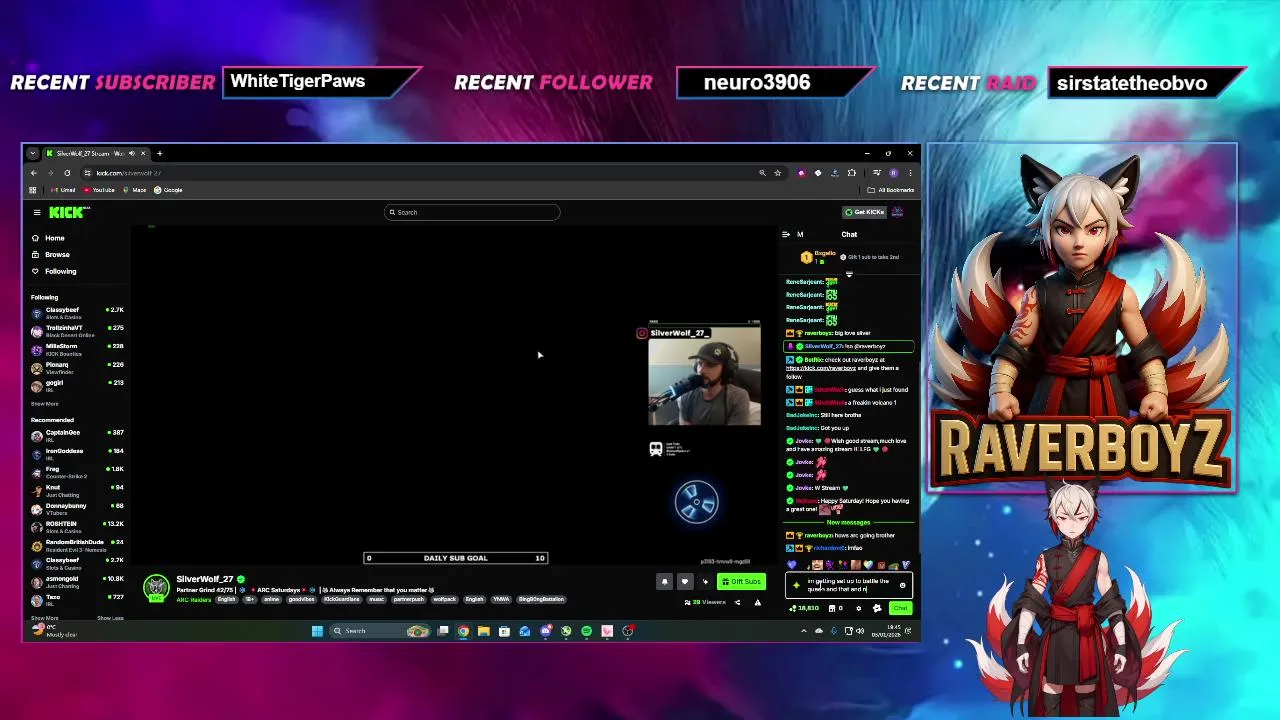Open the tab search dropdown arrow
The height and width of the screenshot is (720, 1280).
click(x=32, y=153)
